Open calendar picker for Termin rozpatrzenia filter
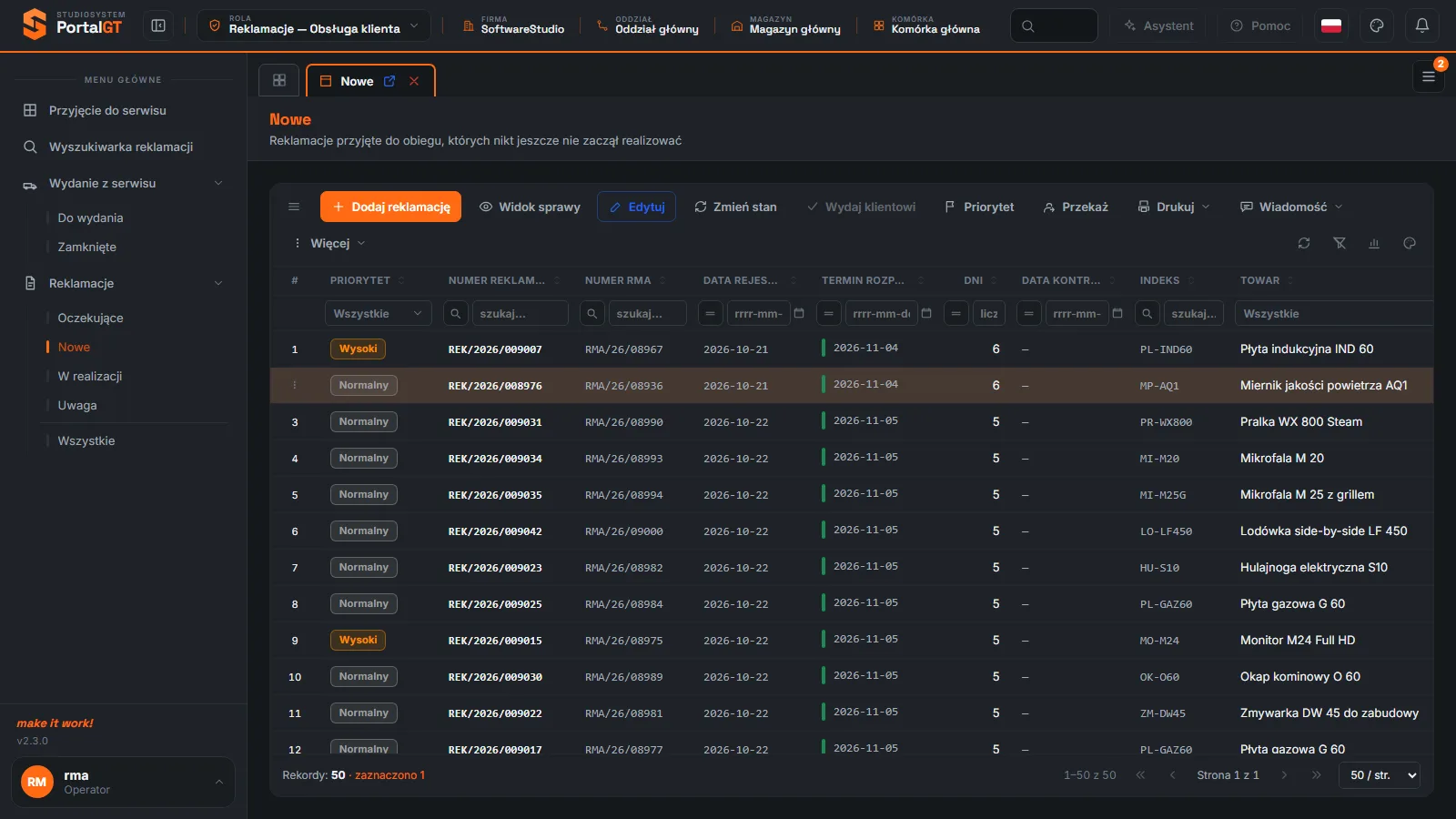Viewport: 1456px width, 819px height. click(926, 313)
